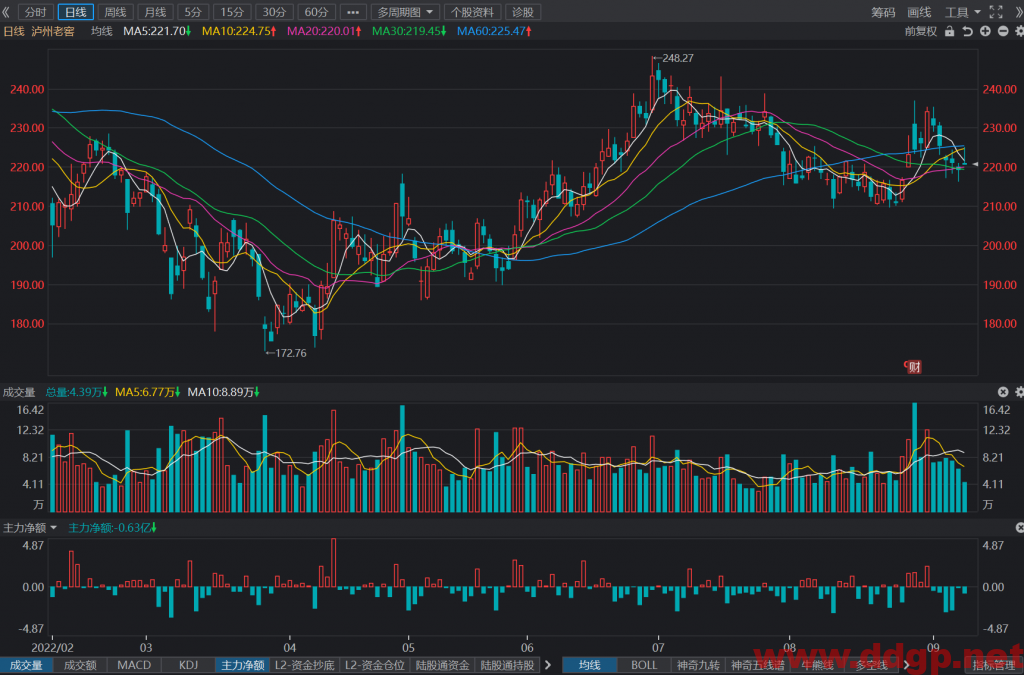Viewport: 1024px width, 675px height.
Task: Click the volume MA5:6.77万 text
Action: click(x=148, y=392)
